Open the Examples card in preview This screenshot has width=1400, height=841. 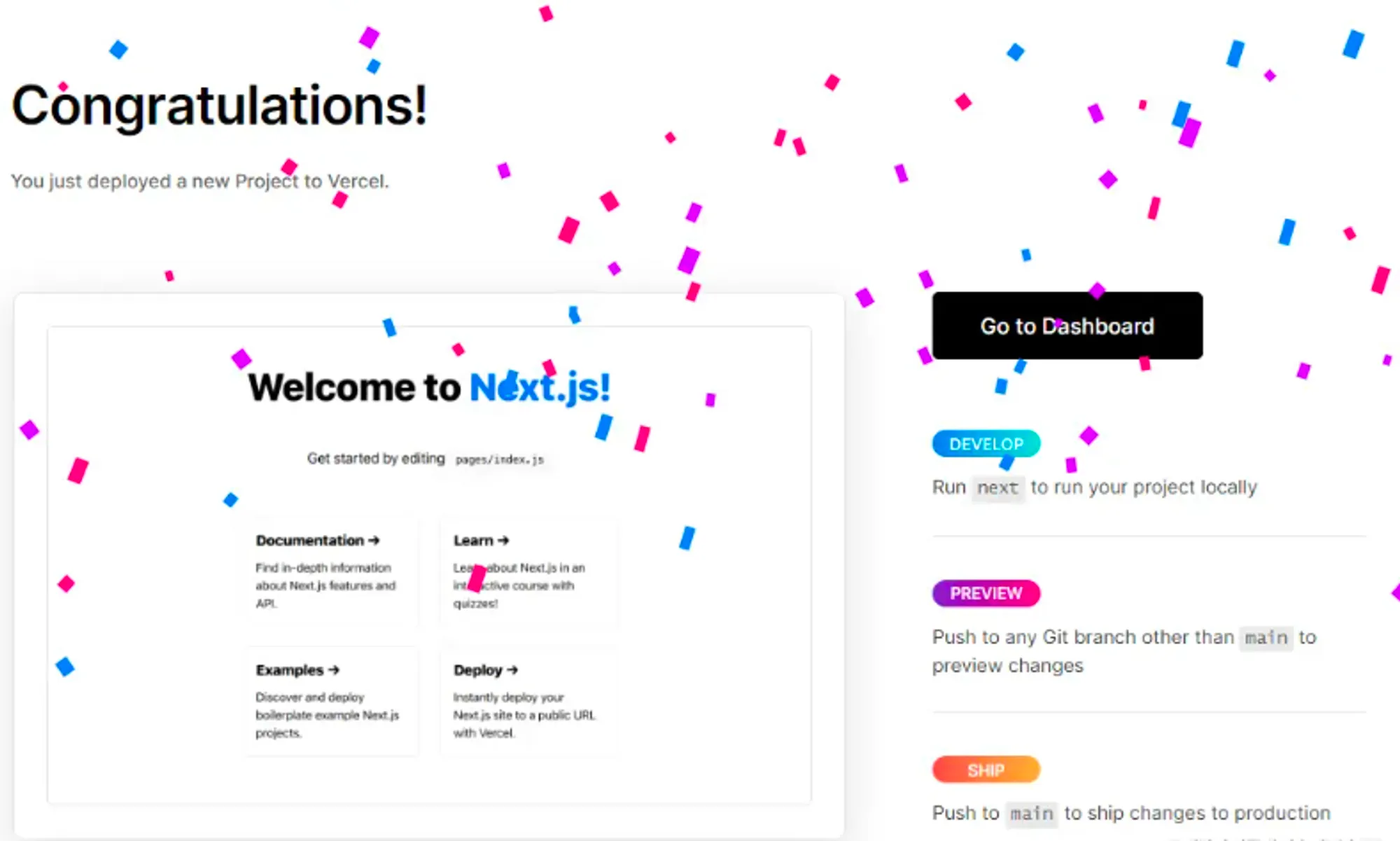coord(332,701)
